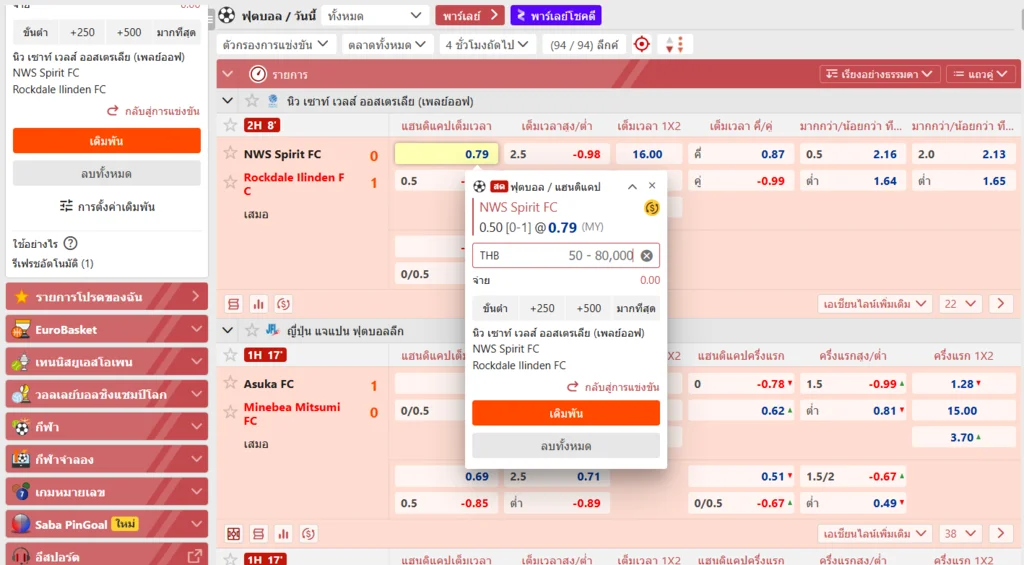Click the orange เดิมพัน button in popup
1024x565 pixels.
pyautogui.click(x=566, y=413)
